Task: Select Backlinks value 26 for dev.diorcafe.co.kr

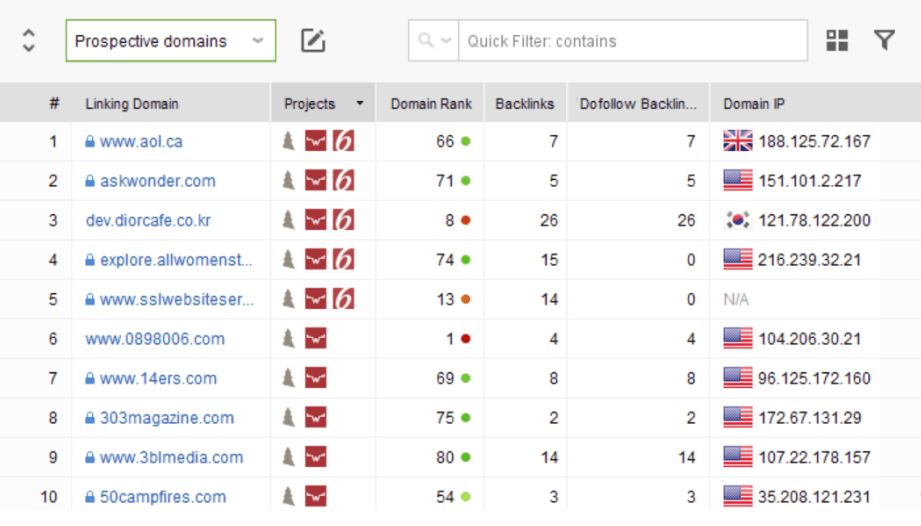Action: tap(549, 220)
